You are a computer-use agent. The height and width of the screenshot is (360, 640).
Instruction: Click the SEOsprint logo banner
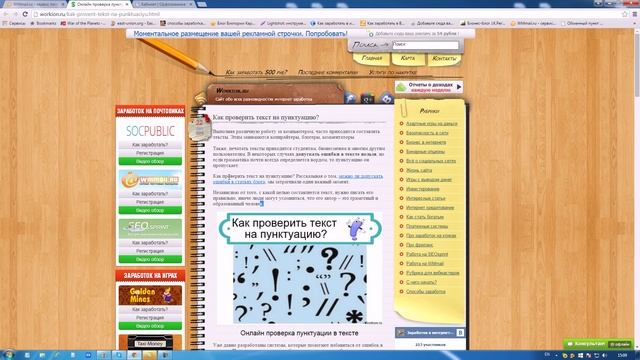[150, 229]
